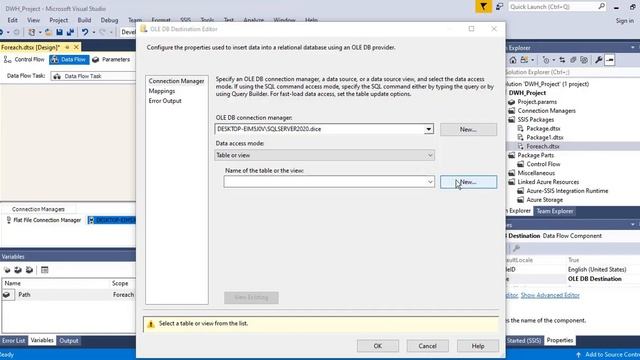Image resolution: width=640 pixels, height=360 pixels.
Task: Switch to the Control Flow tab
Action: tap(24, 60)
